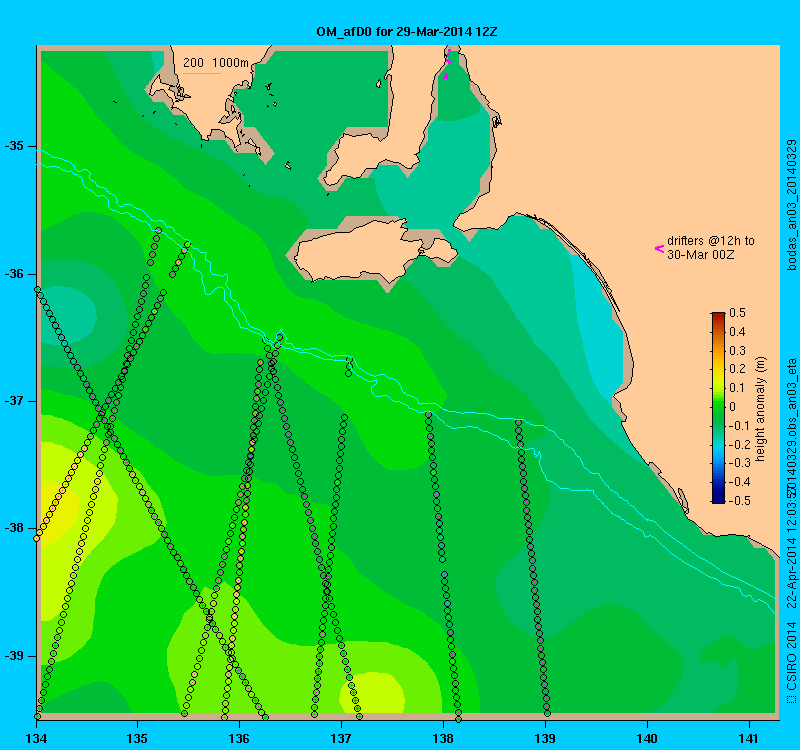The width and height of the screenshot is (800, 750).
Task: Click the longitude axis label '141'
Action: (749, 738)
